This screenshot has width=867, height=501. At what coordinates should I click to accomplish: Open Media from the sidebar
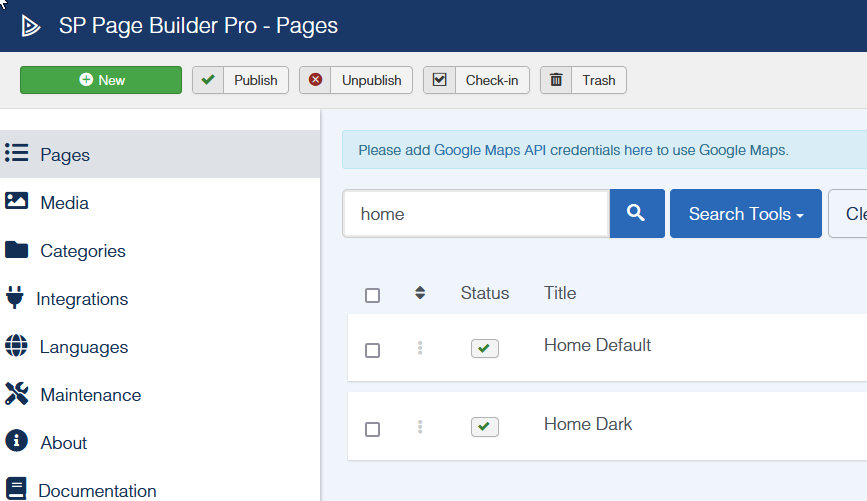[64, 203]
